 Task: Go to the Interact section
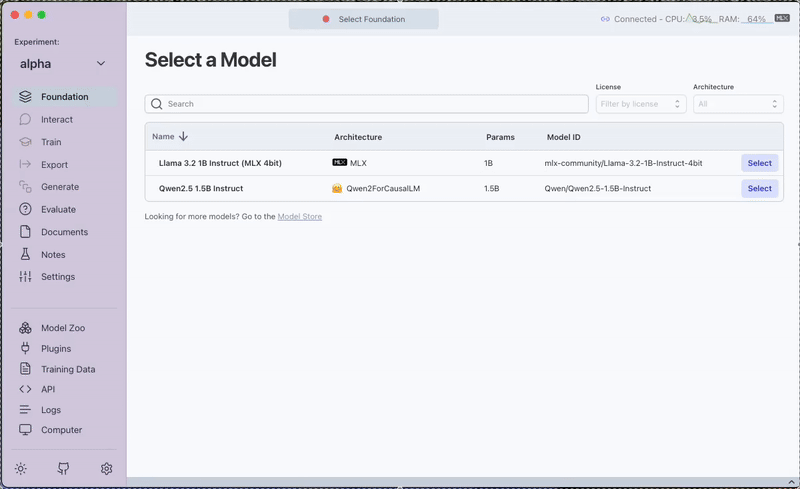[56, 119]
